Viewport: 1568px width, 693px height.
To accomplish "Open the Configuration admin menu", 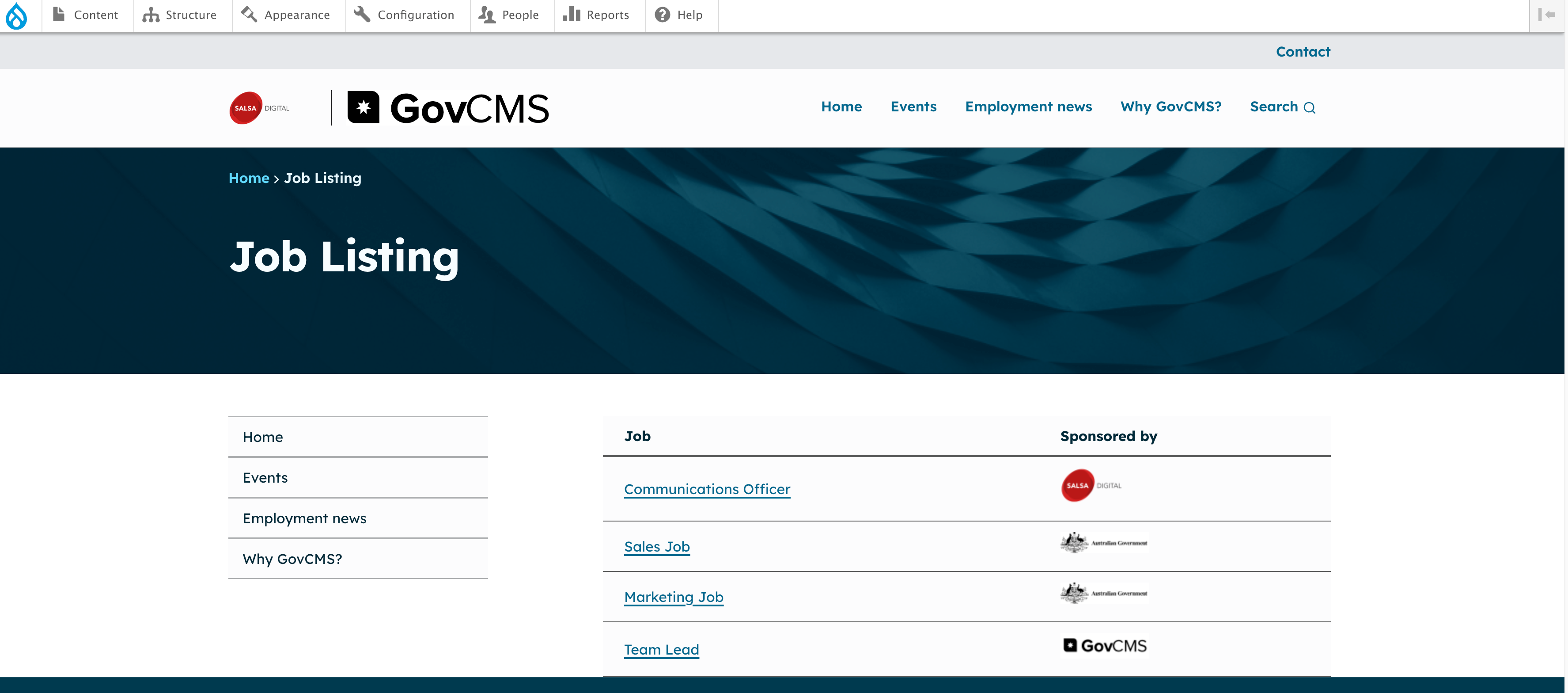I will pyautogui.click(x=404, y=15).
